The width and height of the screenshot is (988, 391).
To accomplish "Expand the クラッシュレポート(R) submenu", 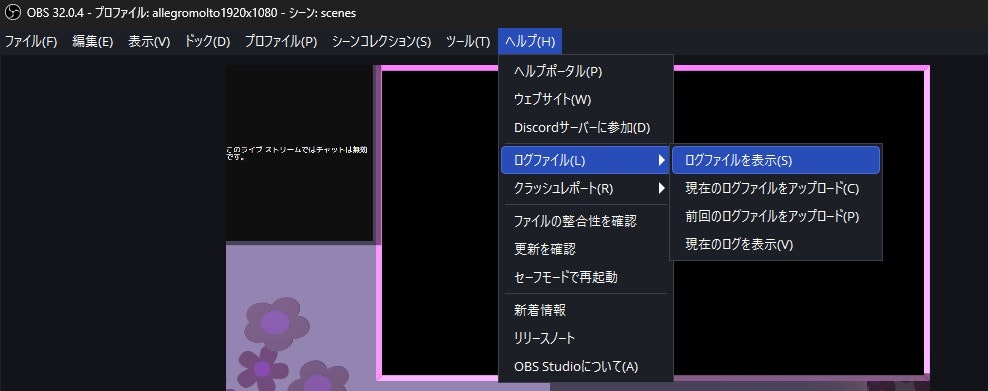I will pos(585,188).
